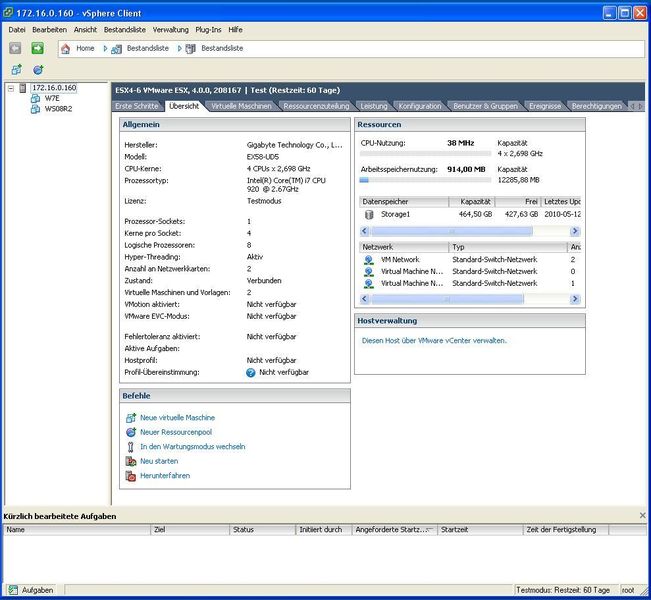Click the VM Network icon

369,259
